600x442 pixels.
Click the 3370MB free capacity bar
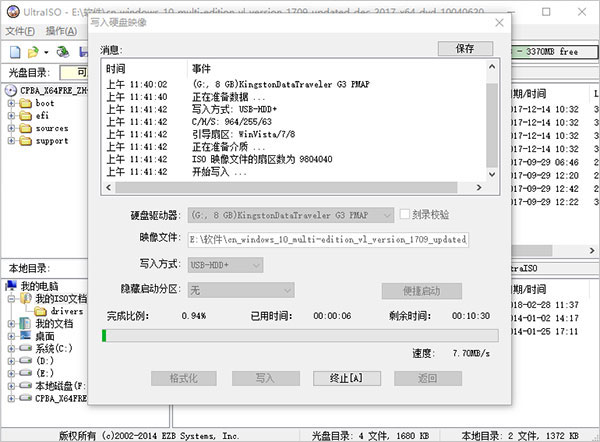pos(554,52)
